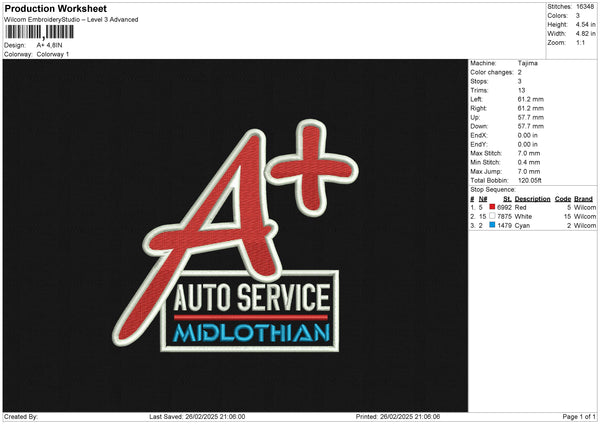Click the Min Stitch value 0.4 mm
The width and height of the screenshot is (600, 424).
tap(529, 162)
